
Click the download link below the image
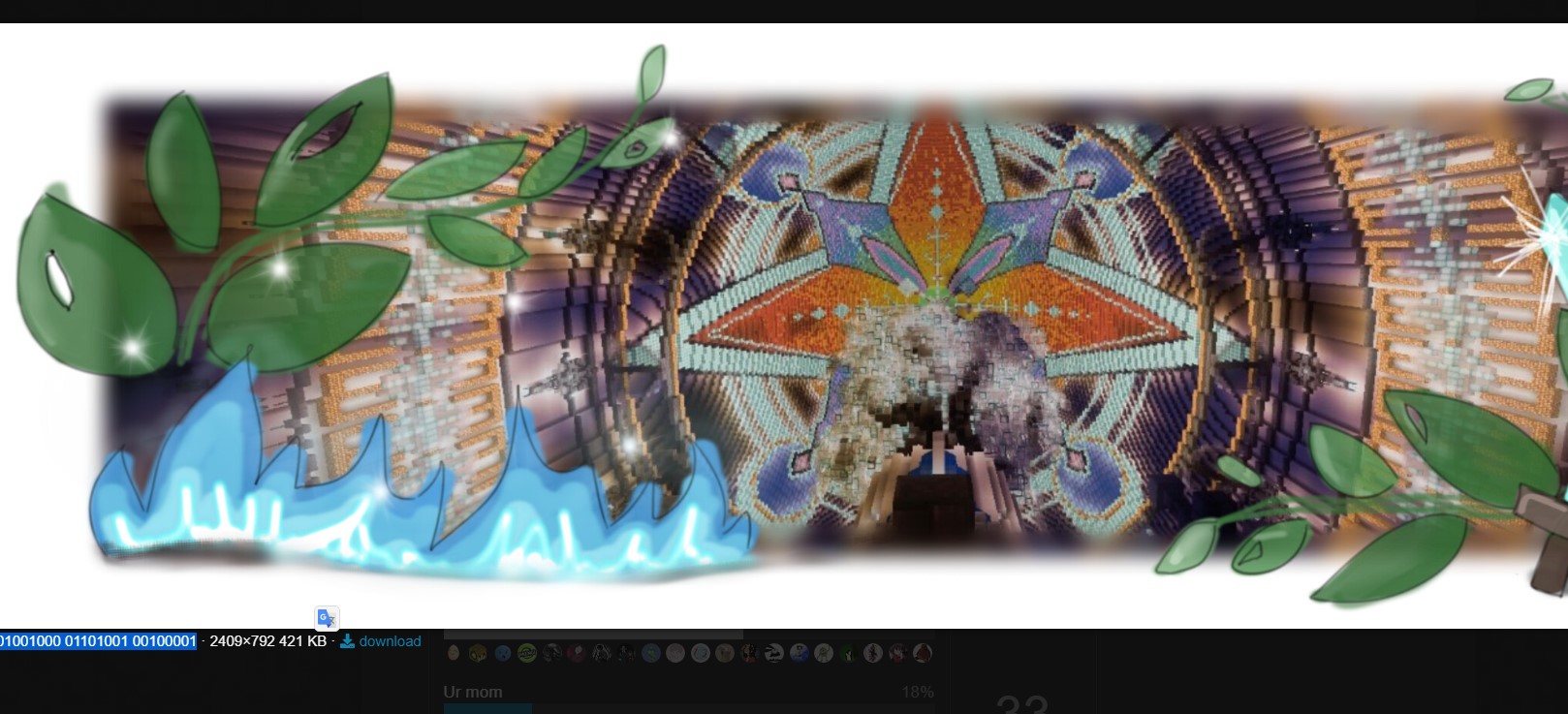(381, 641)
